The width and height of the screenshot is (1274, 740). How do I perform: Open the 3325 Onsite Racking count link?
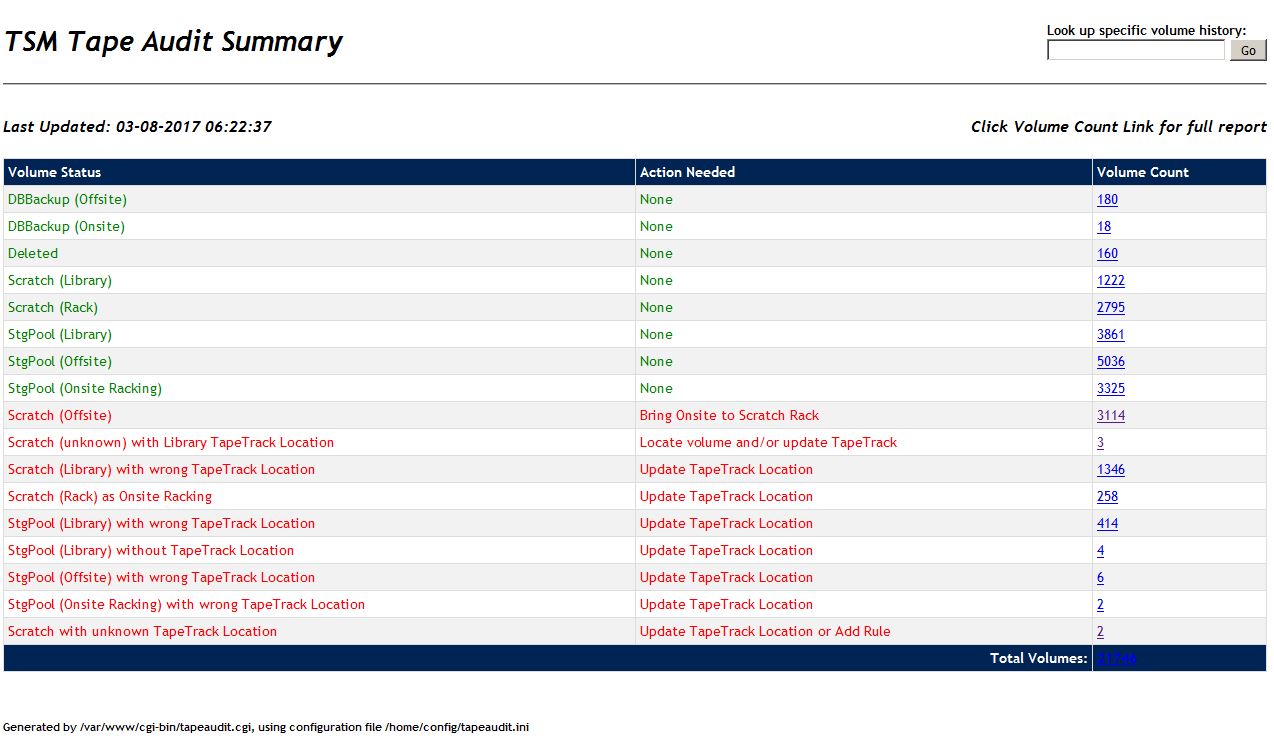(x=1111, y=389)
